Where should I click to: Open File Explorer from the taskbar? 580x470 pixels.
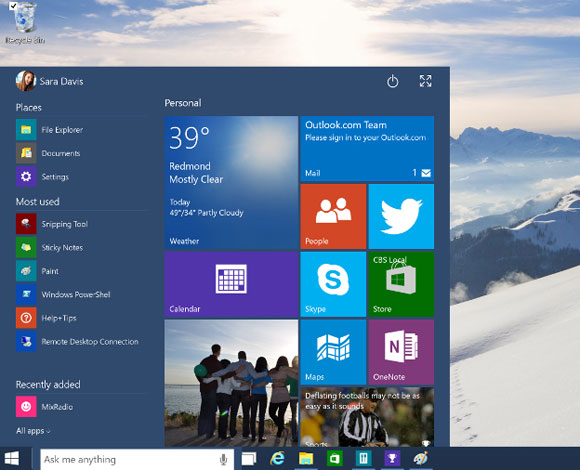click(306, 459)
